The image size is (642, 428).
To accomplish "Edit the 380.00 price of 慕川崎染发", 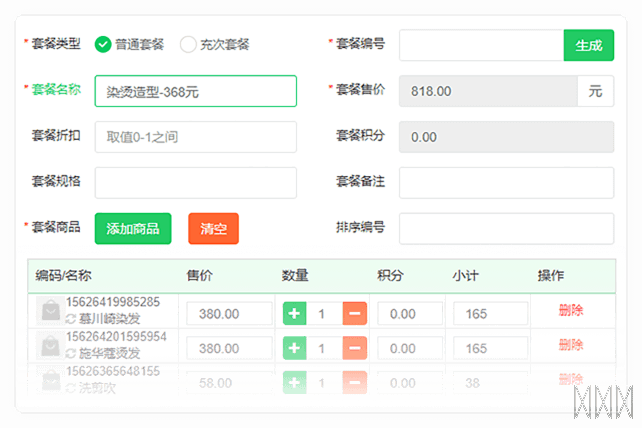I will point(229,314).
